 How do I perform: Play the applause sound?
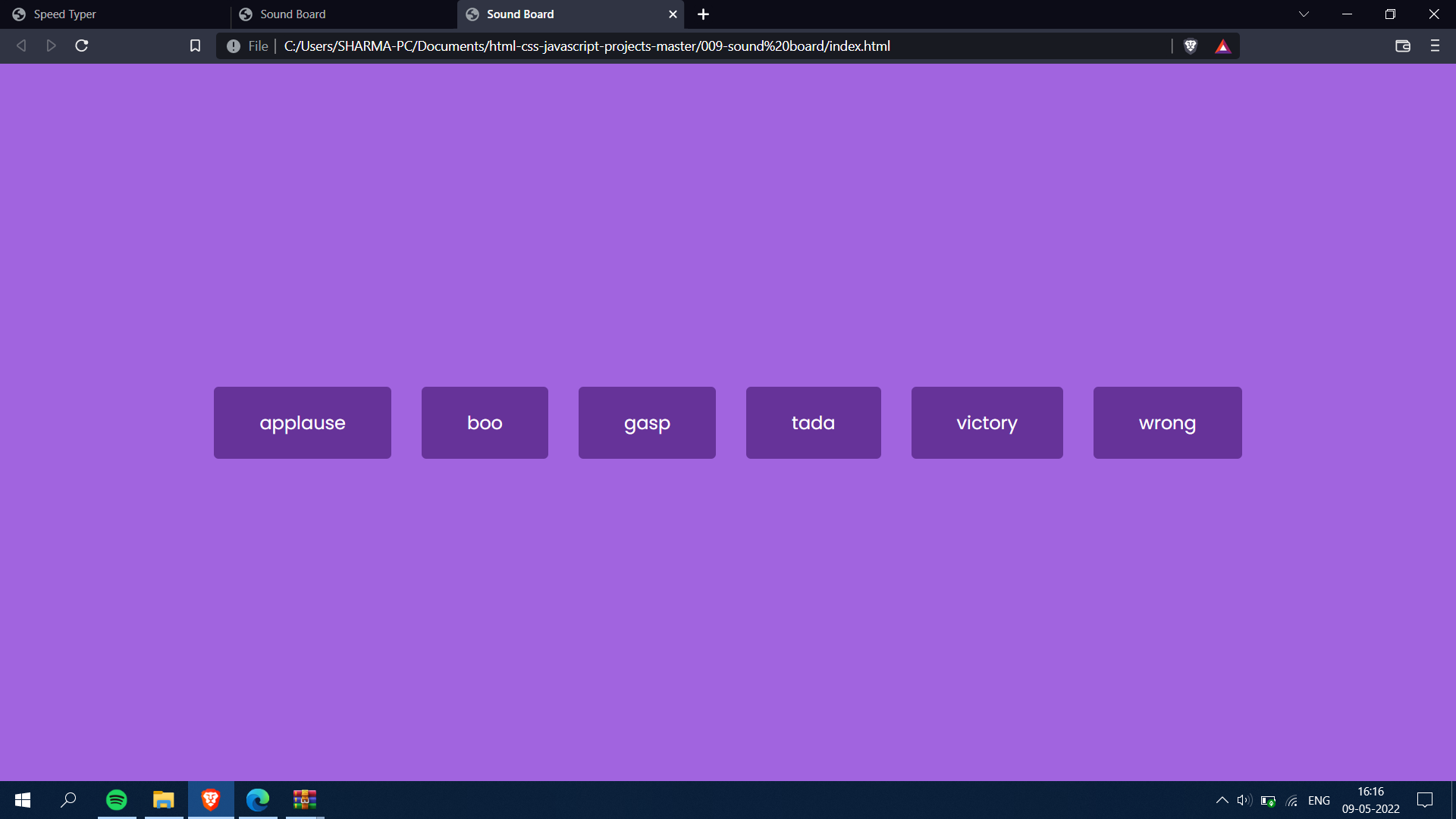point(302,422)
